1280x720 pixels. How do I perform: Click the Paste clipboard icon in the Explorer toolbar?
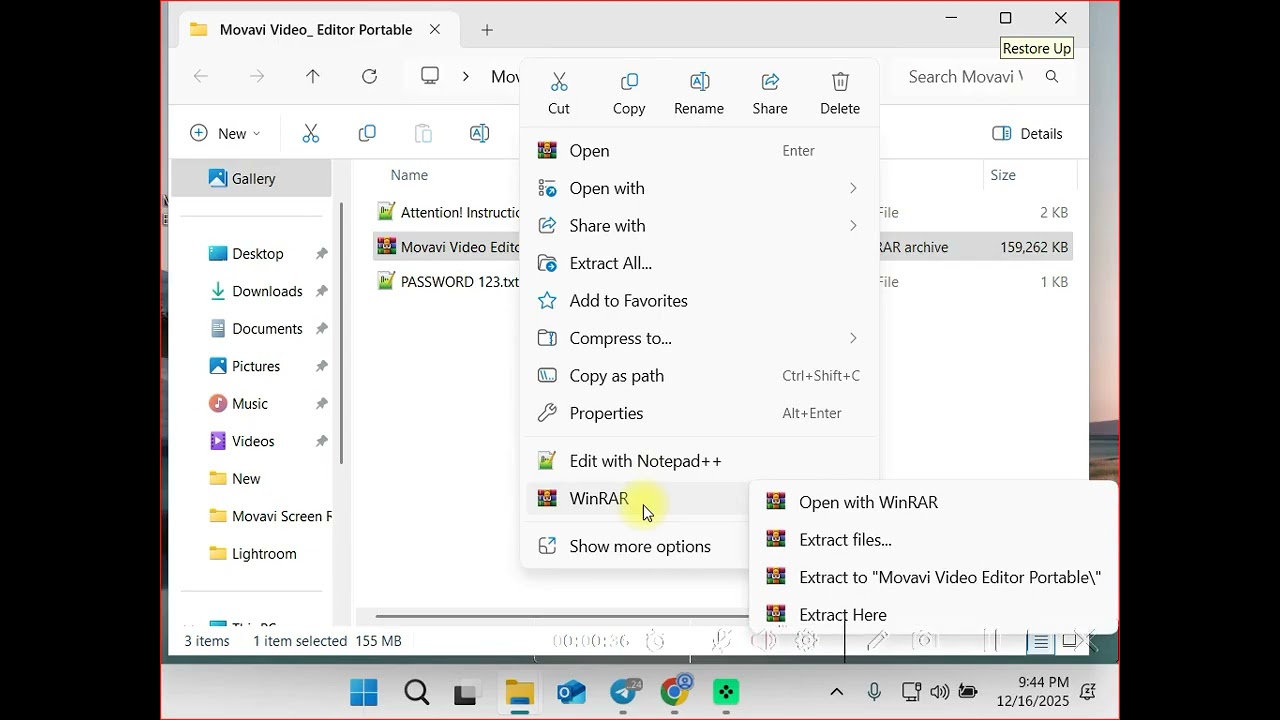(x=423, y=133)
